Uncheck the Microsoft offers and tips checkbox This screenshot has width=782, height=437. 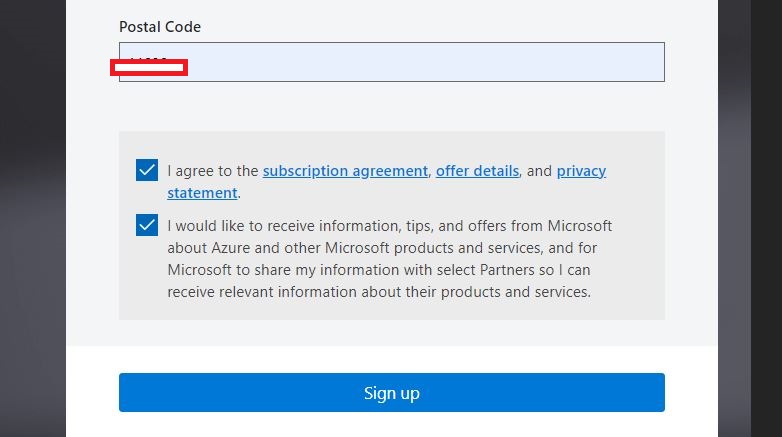147,225
